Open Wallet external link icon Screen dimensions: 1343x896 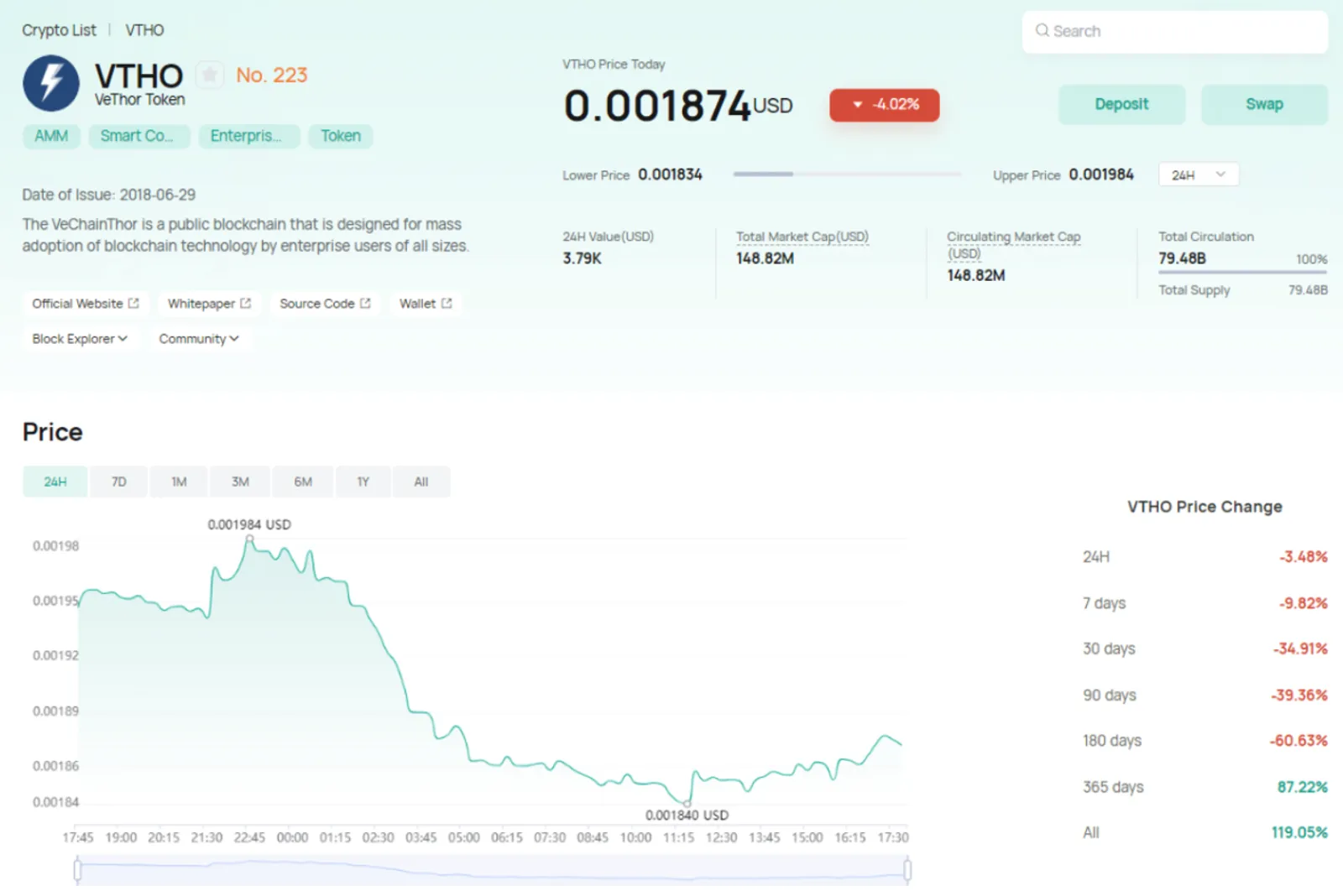[447, 304]
